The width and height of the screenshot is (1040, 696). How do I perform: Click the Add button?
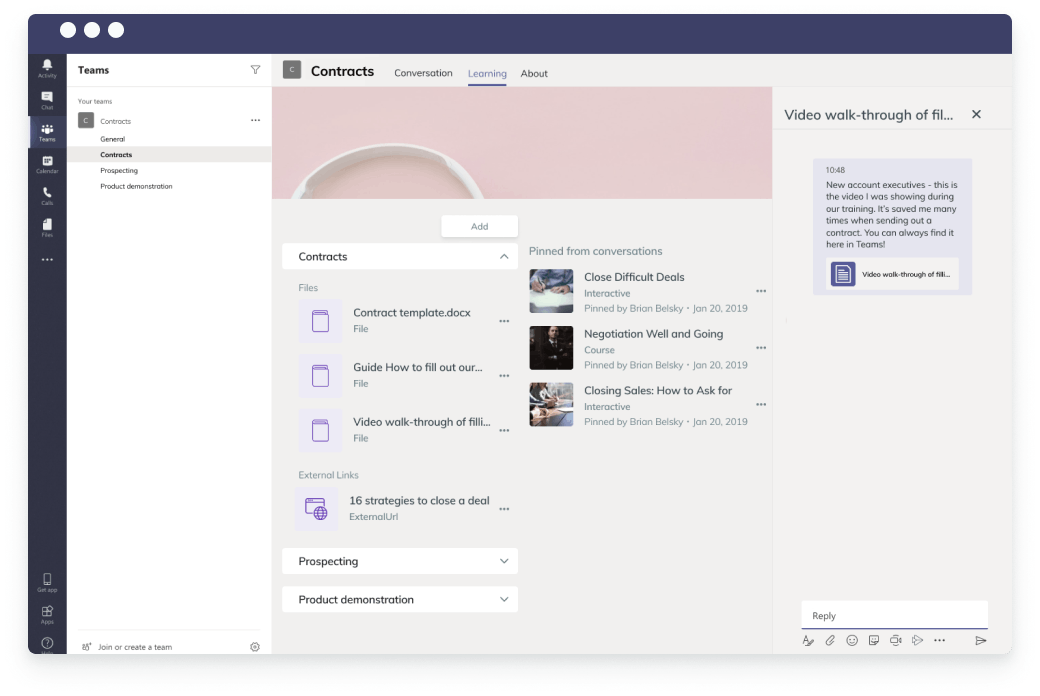(x=480, y=226)
